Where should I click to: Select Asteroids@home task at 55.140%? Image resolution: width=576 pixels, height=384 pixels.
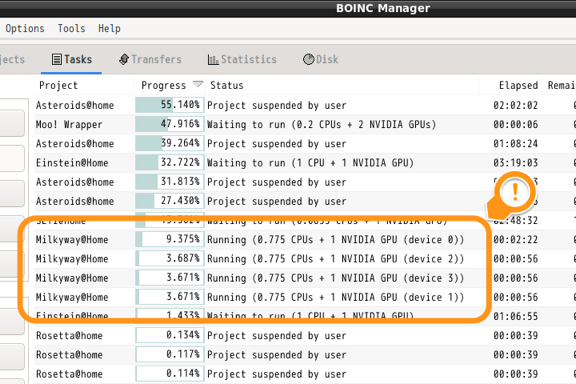(x=305, y=105)
